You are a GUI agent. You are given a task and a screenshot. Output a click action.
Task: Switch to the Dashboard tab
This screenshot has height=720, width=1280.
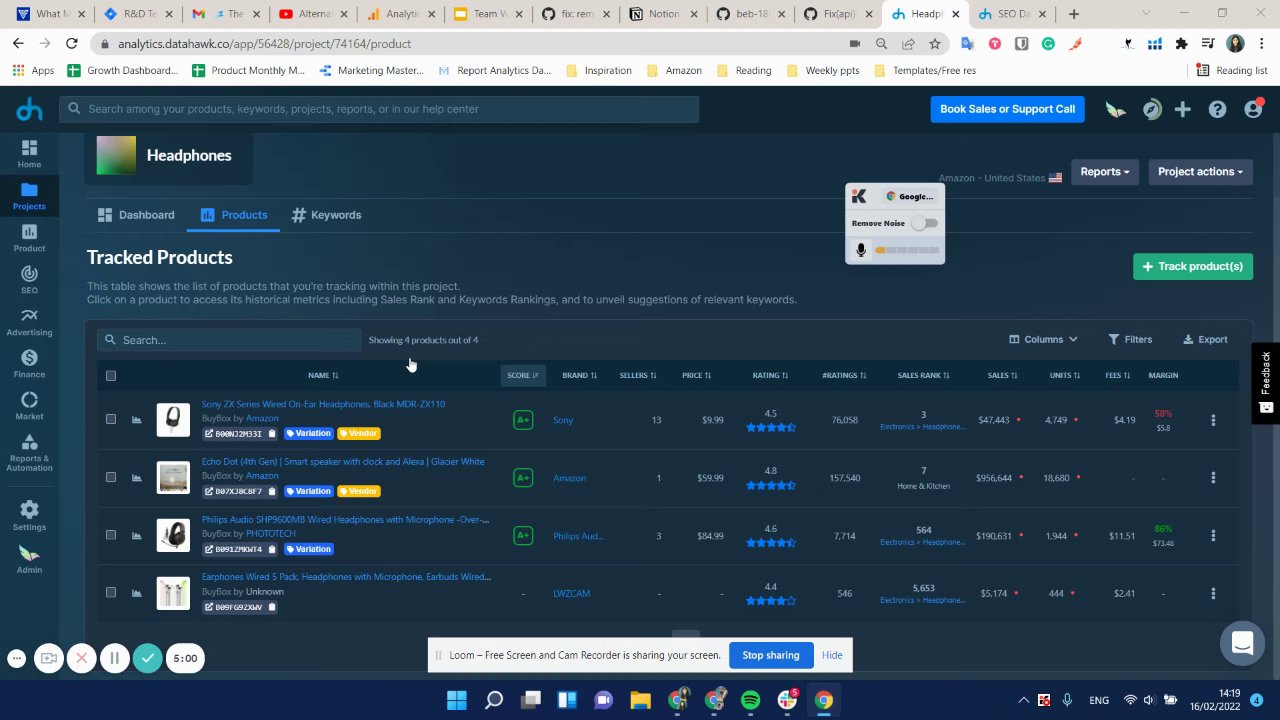coord(136,215)
